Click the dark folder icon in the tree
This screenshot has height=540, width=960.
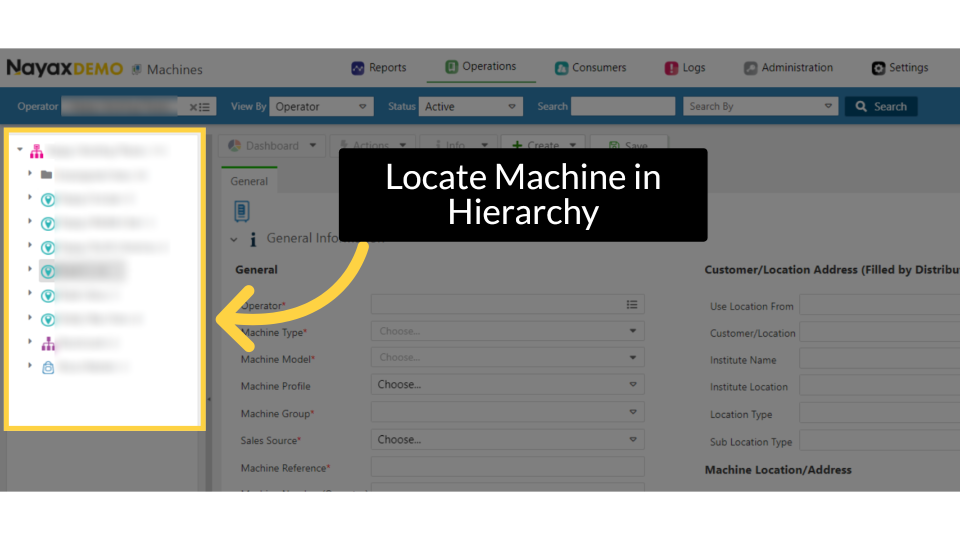click(47, 175)
